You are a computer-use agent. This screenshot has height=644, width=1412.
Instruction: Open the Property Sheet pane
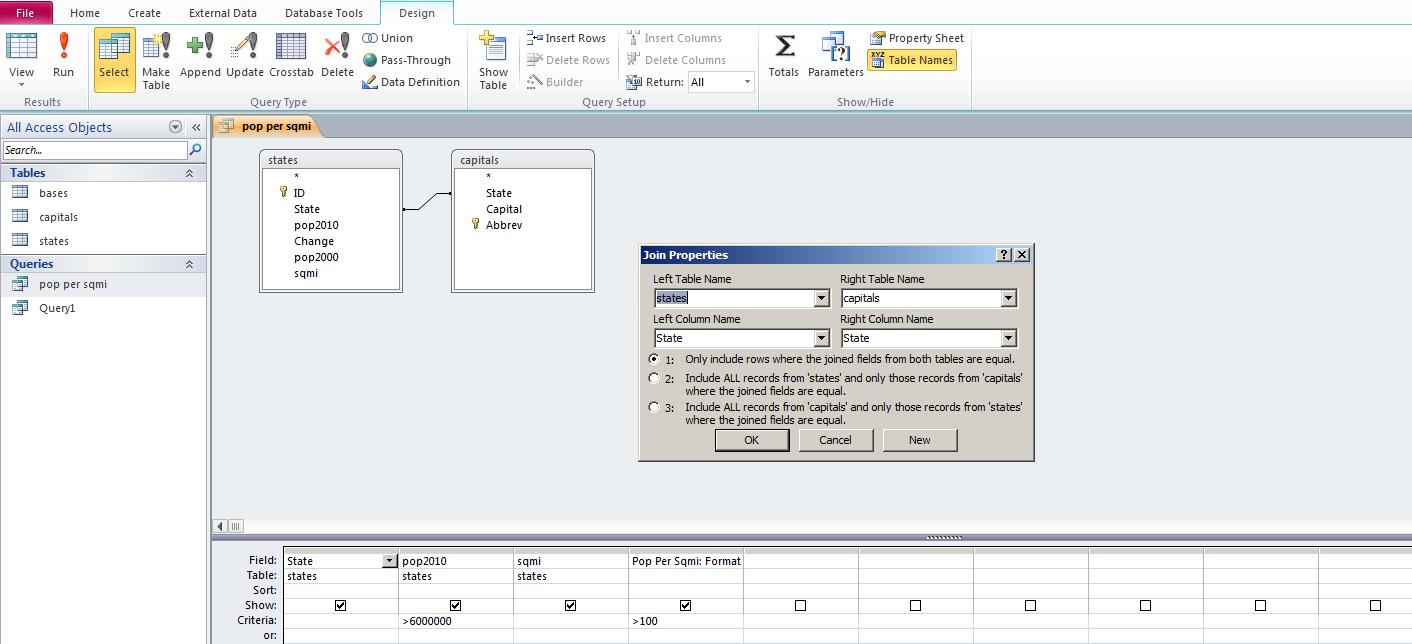click(x=917, y=38)
